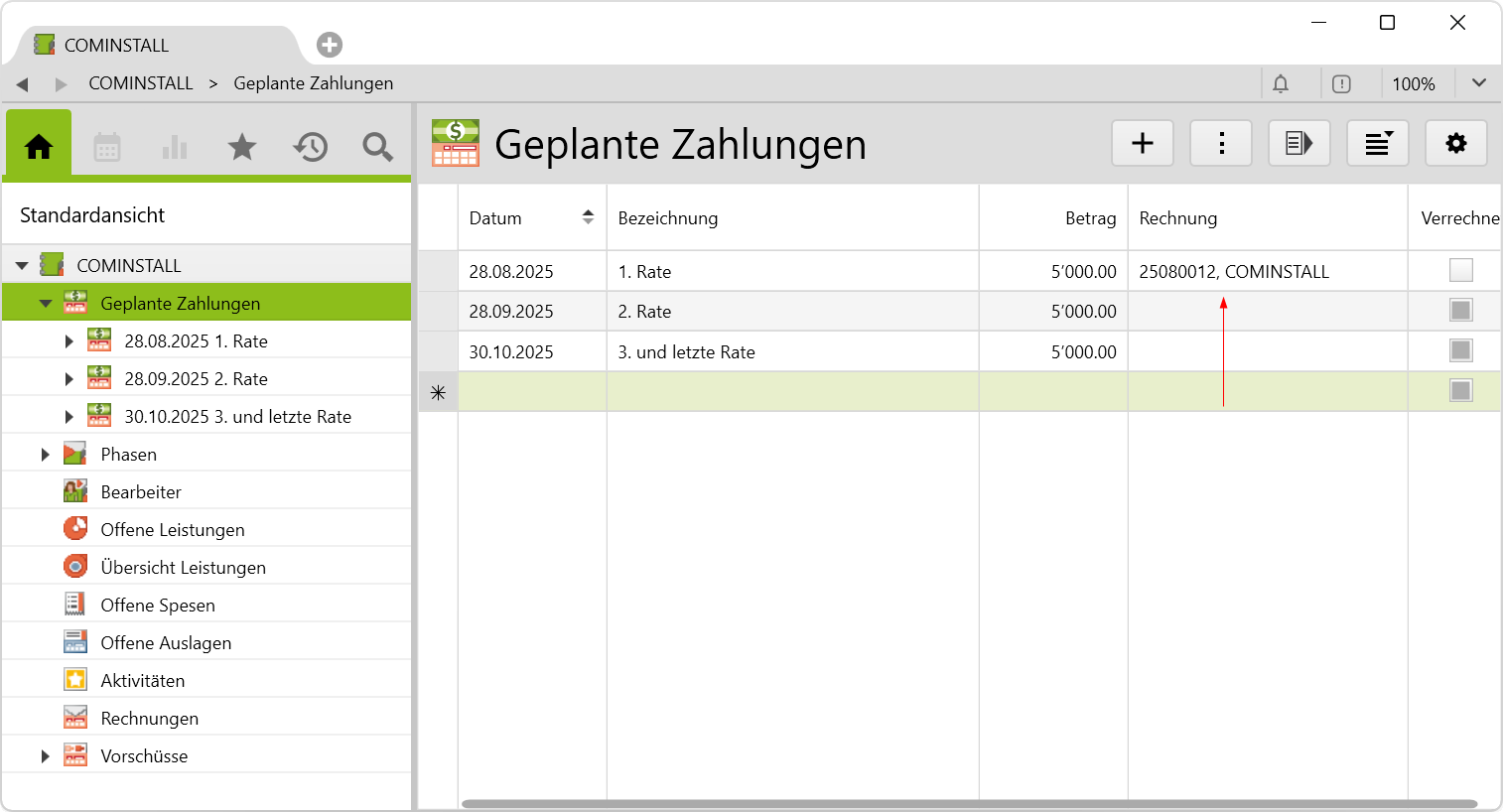The width and height of the screenshot is (1503, 812).
Task: Add a new entry with plus button
Action: point(1143,144)
